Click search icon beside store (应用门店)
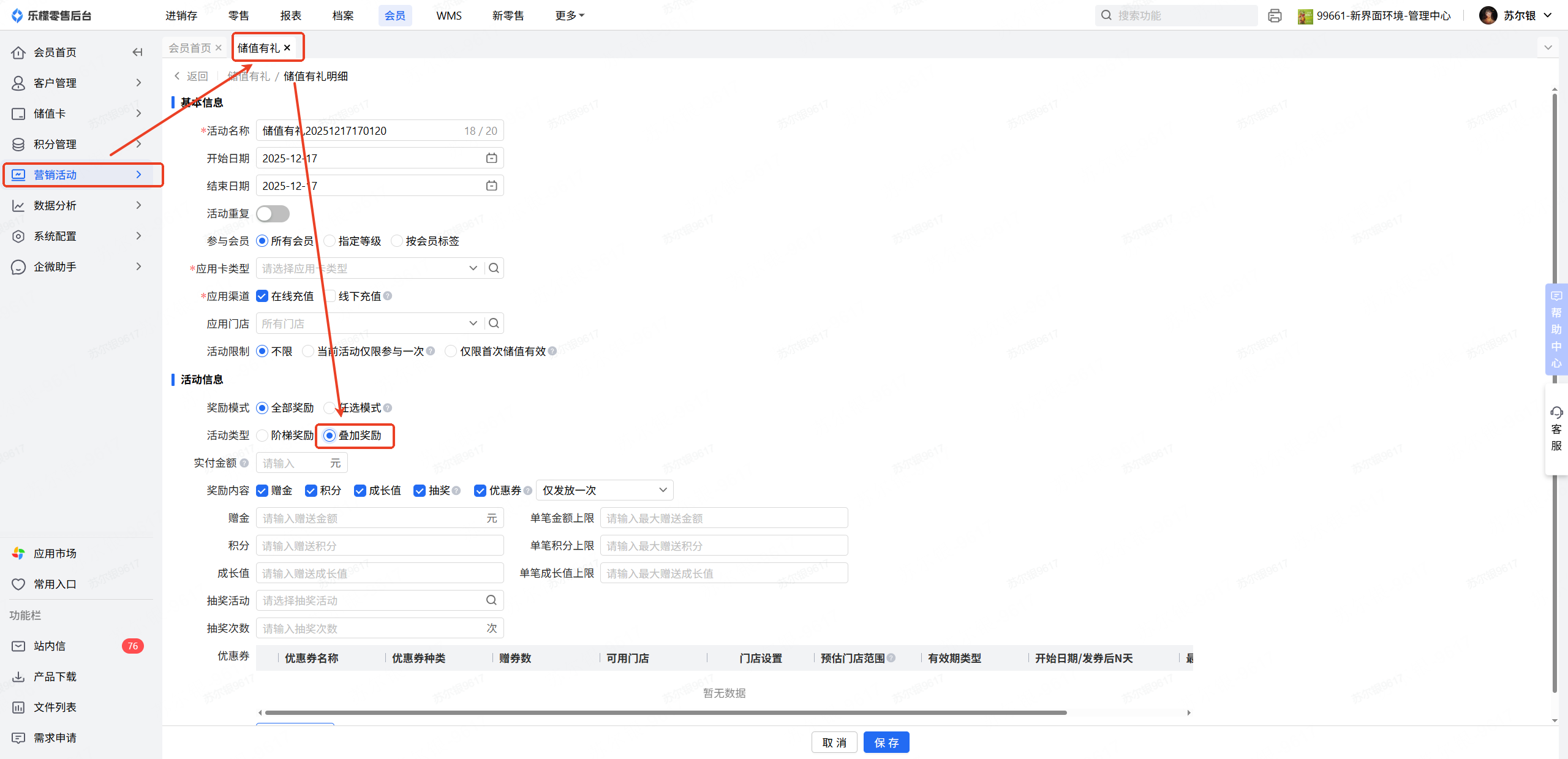The image size is (1568, 759). tap(494, 323)
